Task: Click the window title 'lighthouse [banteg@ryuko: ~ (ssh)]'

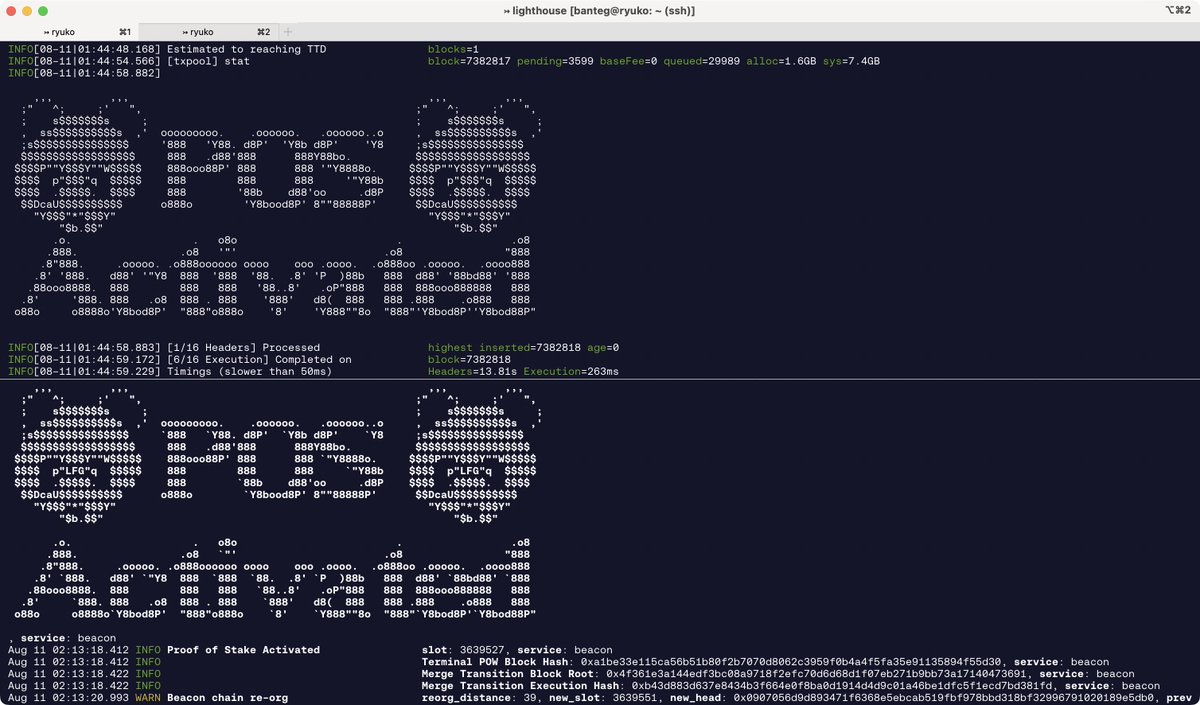Action: [599, 10]
